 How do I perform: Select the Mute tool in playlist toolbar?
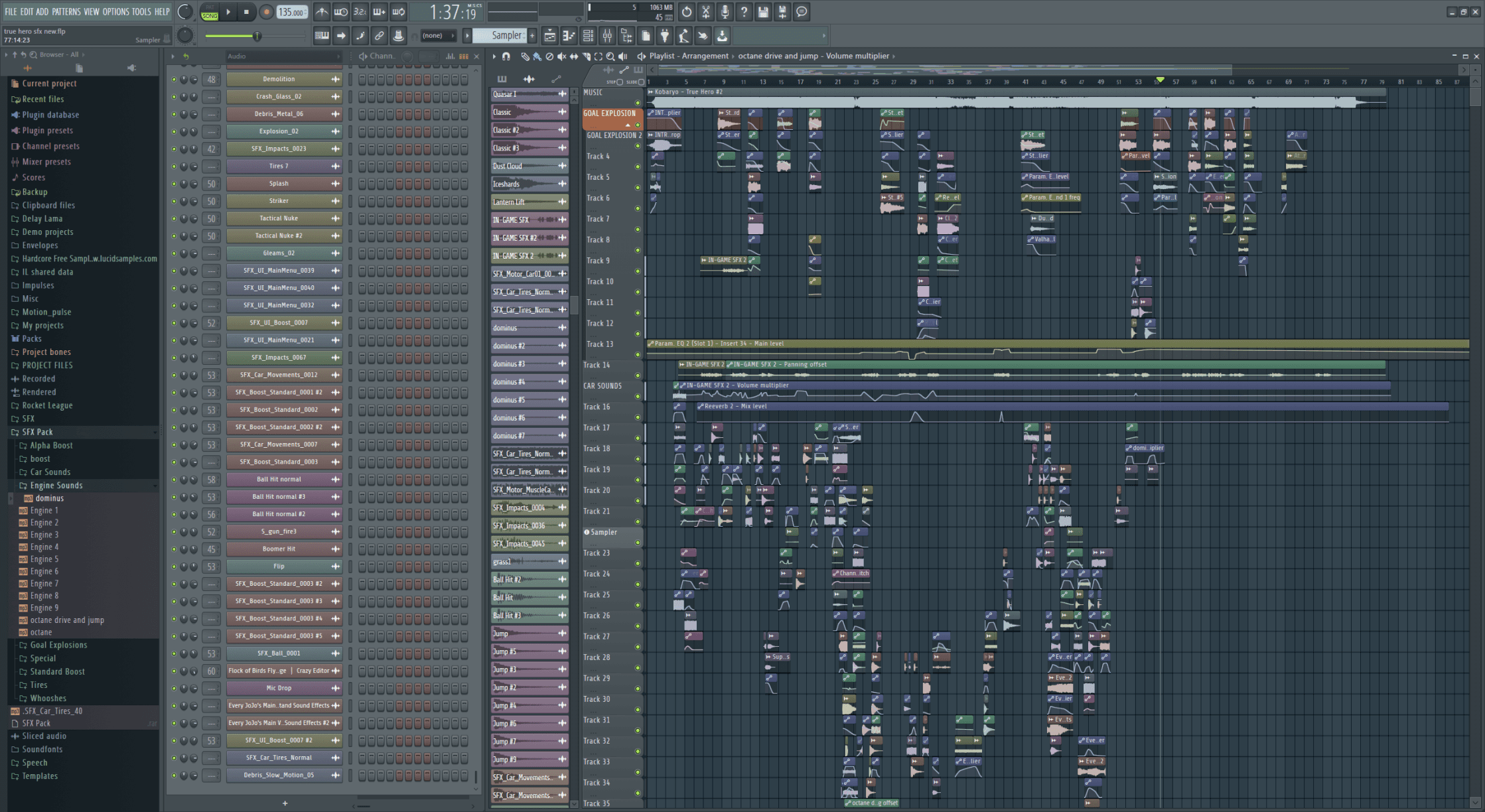tap(561, 56)
